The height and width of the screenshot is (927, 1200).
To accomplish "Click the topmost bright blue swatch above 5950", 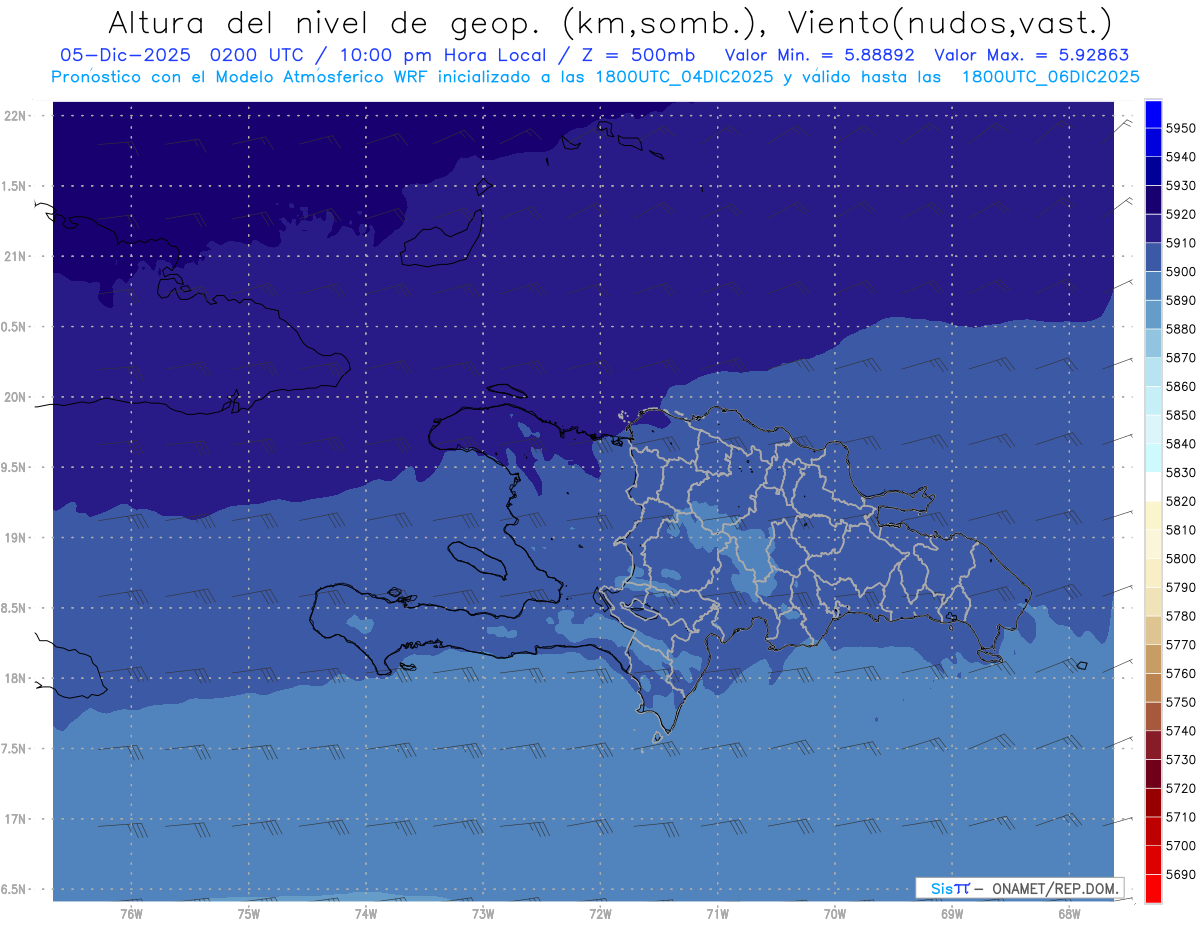I will (x=1153, y=114).
